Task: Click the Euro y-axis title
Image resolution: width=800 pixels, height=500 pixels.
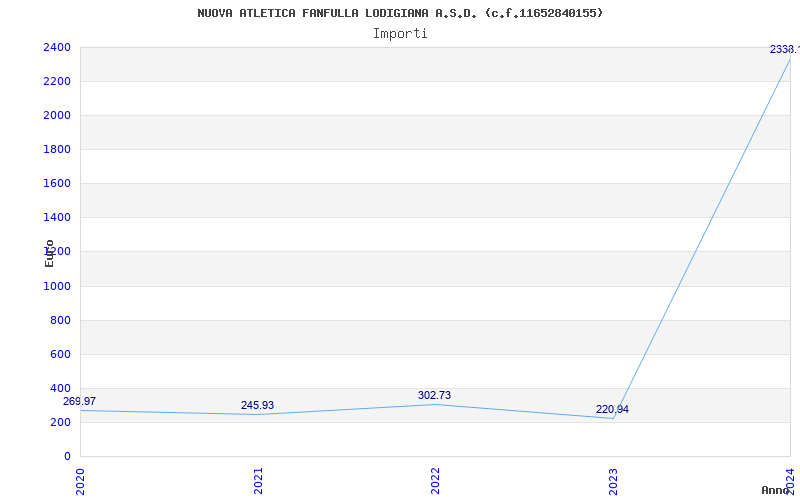Action: tap(49, 253)
